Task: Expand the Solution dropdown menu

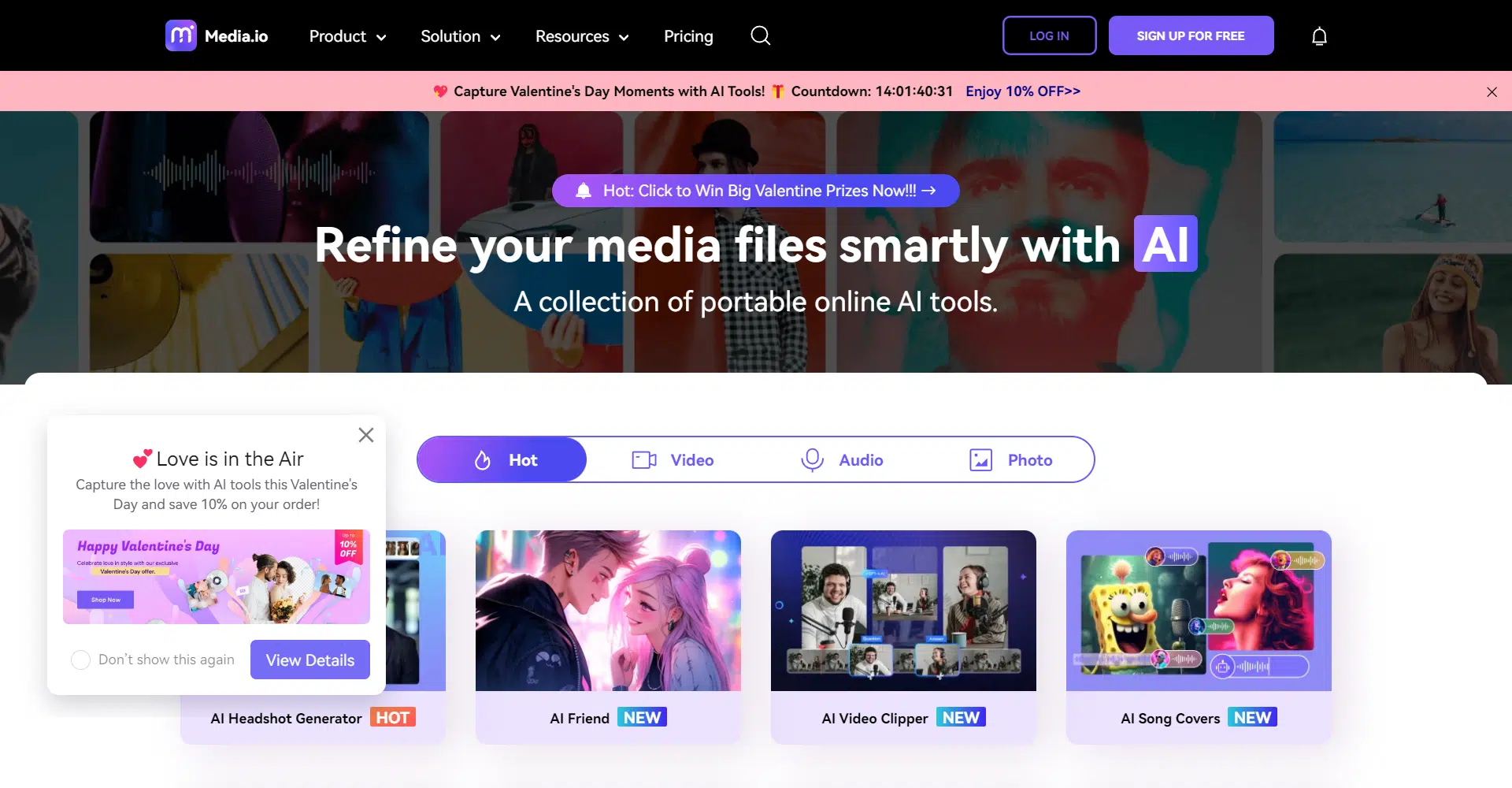Action: [x=460, y=36]
